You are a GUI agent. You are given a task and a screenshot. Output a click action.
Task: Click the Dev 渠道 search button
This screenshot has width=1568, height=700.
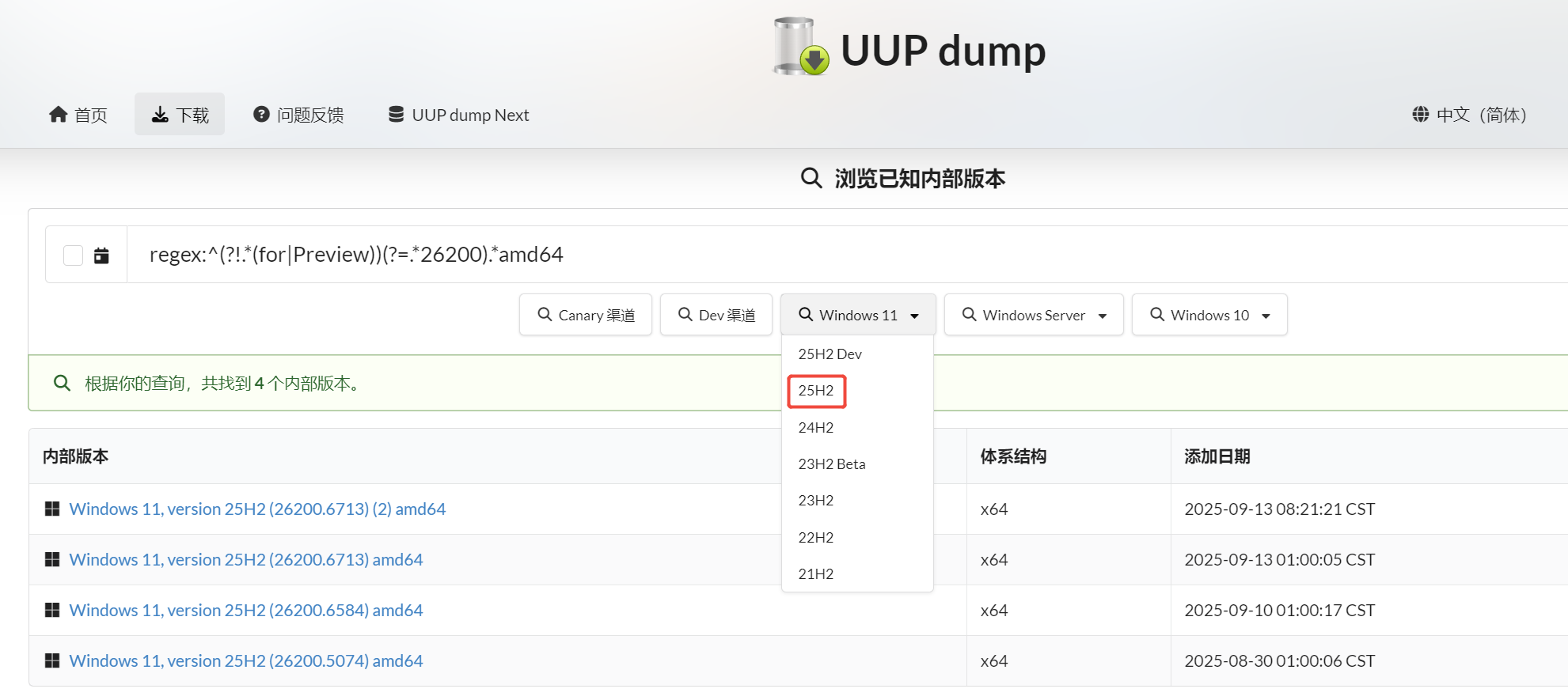pyautogui.click(x=716, y=315)
